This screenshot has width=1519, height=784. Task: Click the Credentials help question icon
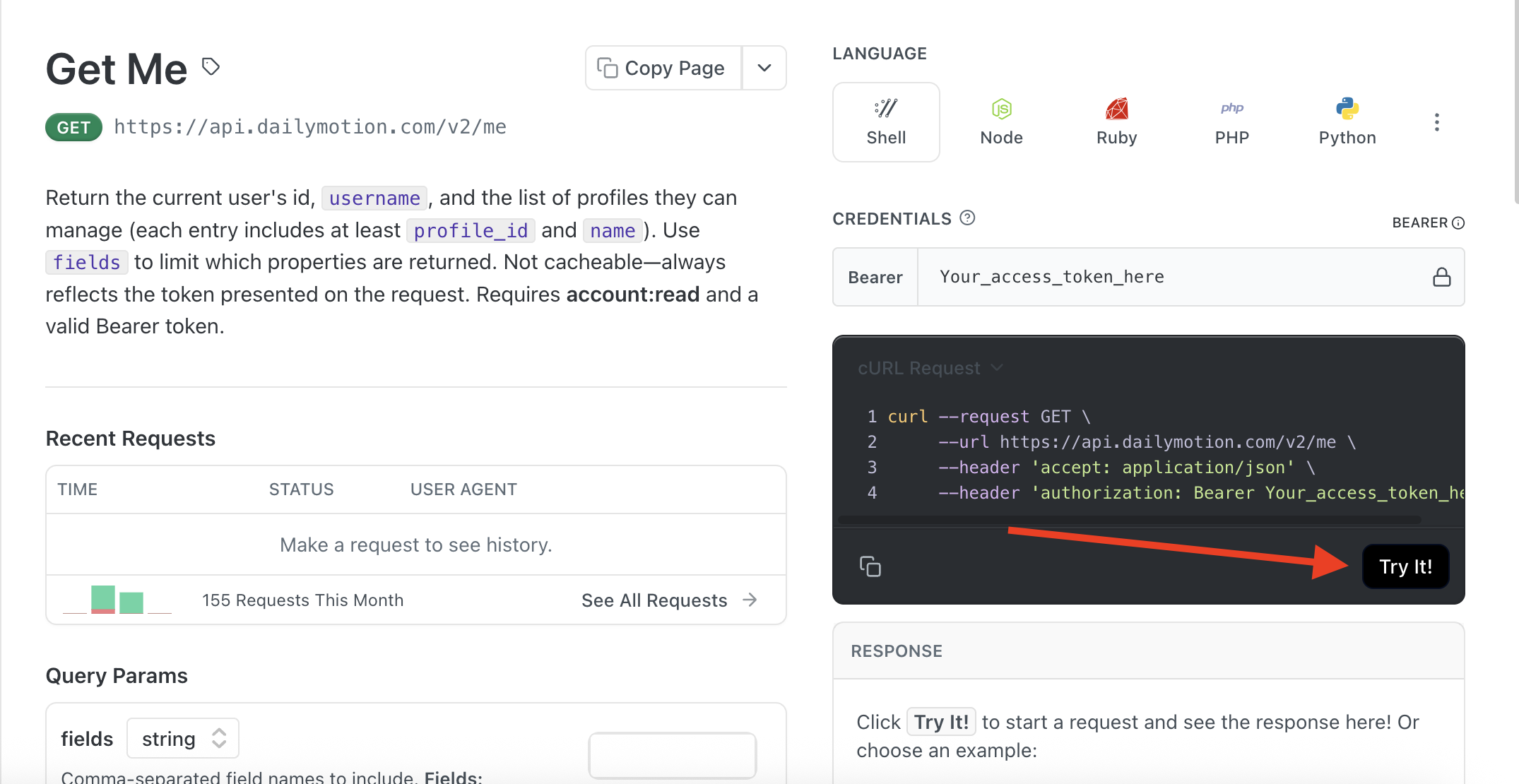point(967,218)
